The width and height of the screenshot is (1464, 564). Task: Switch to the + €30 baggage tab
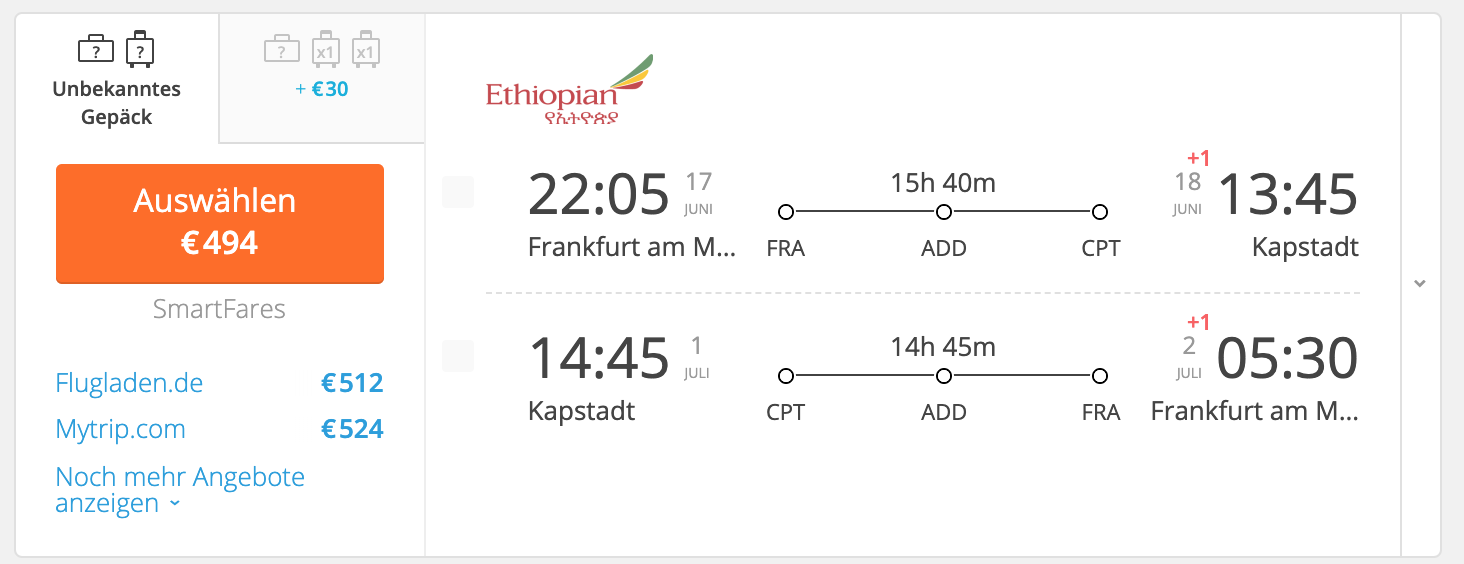coord(322,79)
